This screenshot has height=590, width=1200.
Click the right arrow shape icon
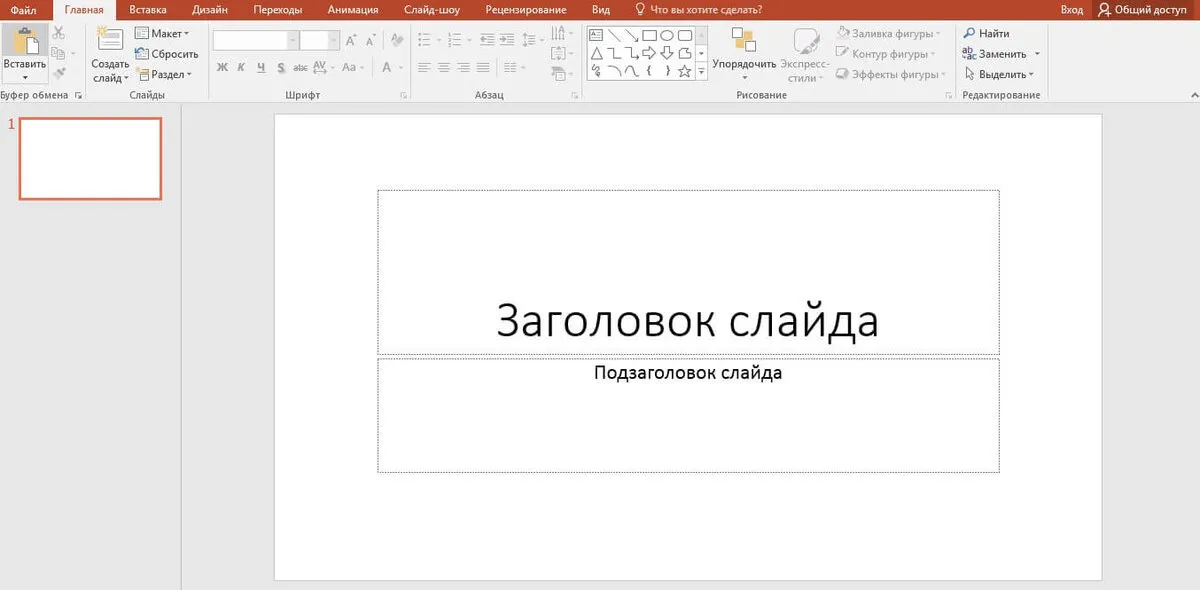click(x=649, y=53)
